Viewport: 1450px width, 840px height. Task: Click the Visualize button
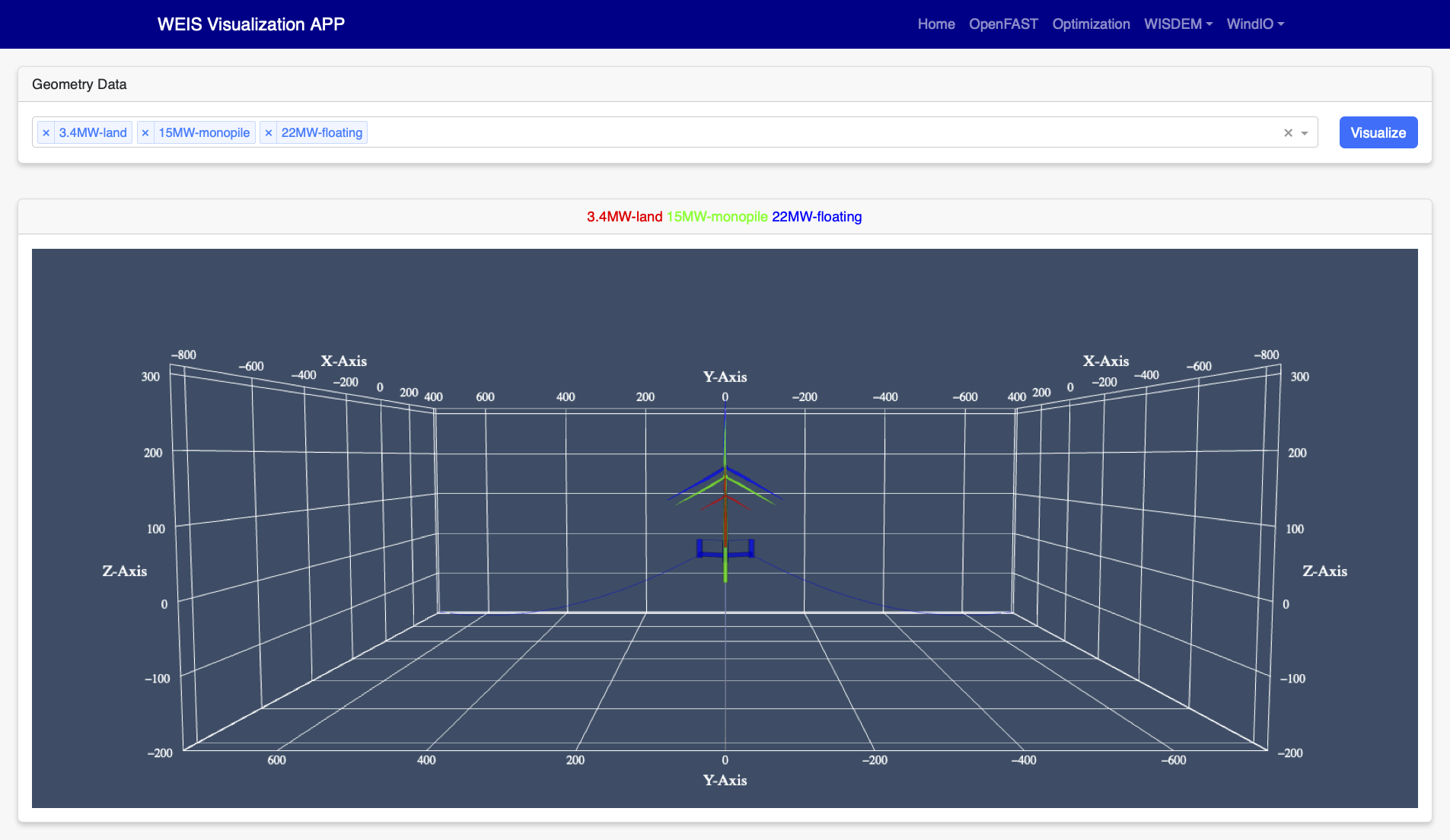click(1378, 132)
